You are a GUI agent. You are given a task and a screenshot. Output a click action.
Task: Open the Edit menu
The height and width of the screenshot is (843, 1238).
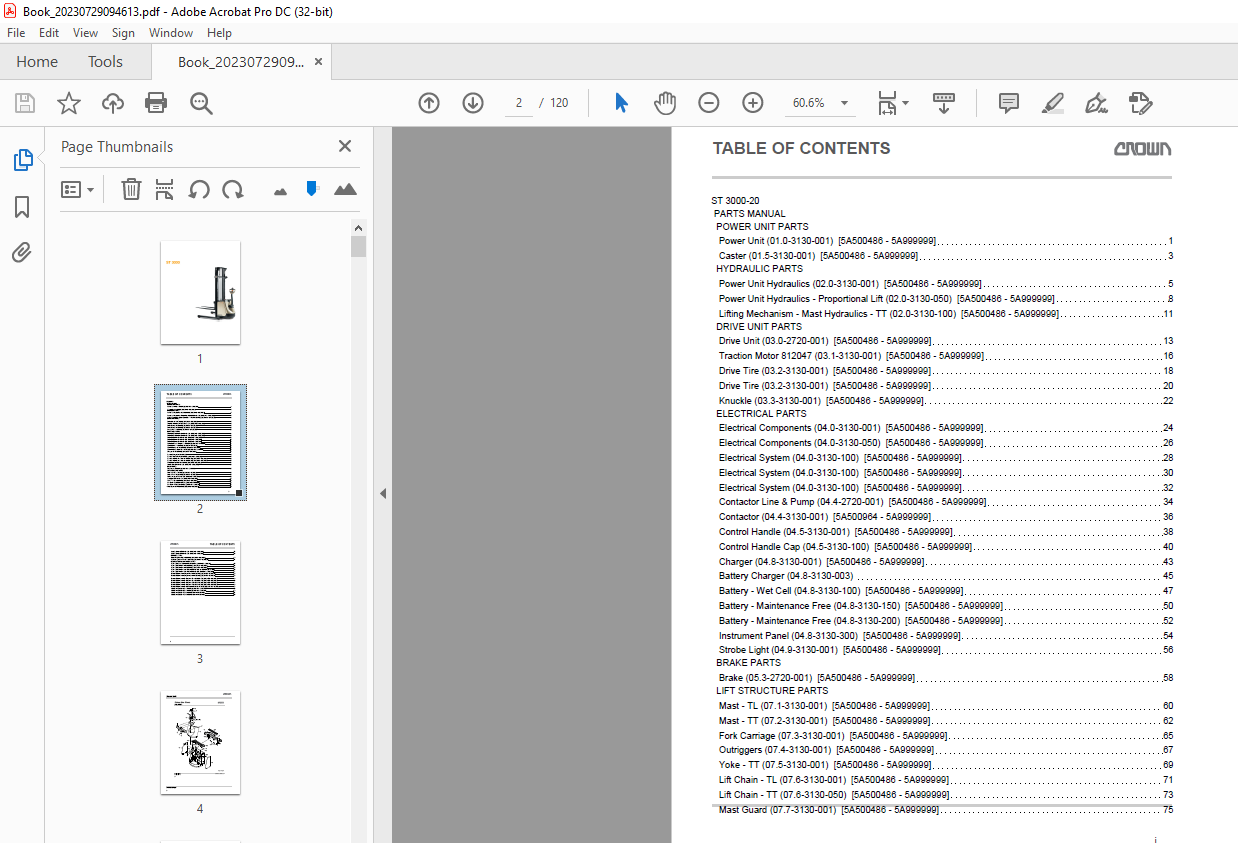[49, 33]
